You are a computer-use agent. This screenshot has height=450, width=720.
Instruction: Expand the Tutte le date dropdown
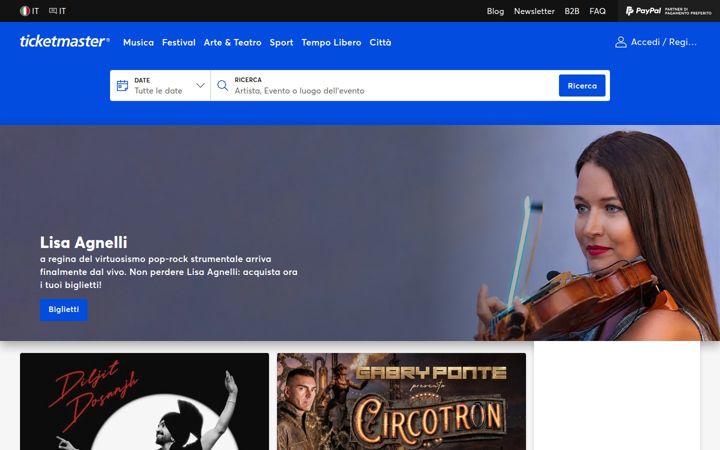pyautogui.click(x=160, y=85)
